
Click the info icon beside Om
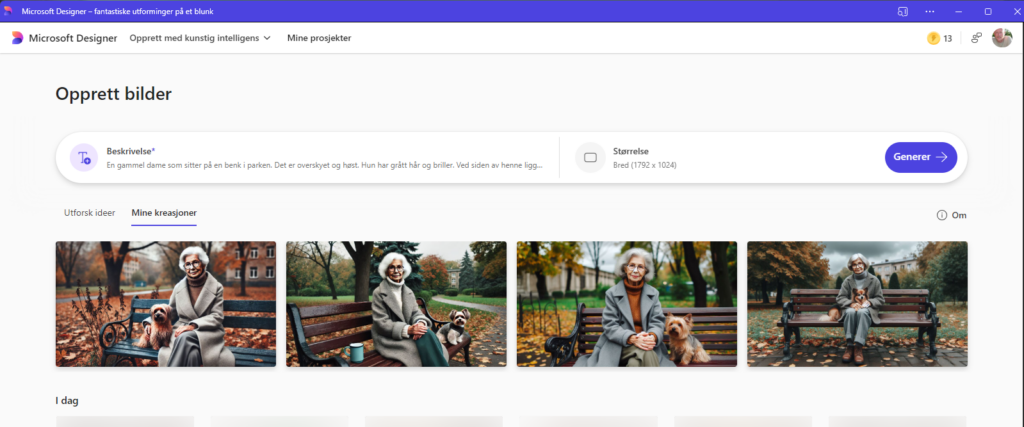click(941, 215)
